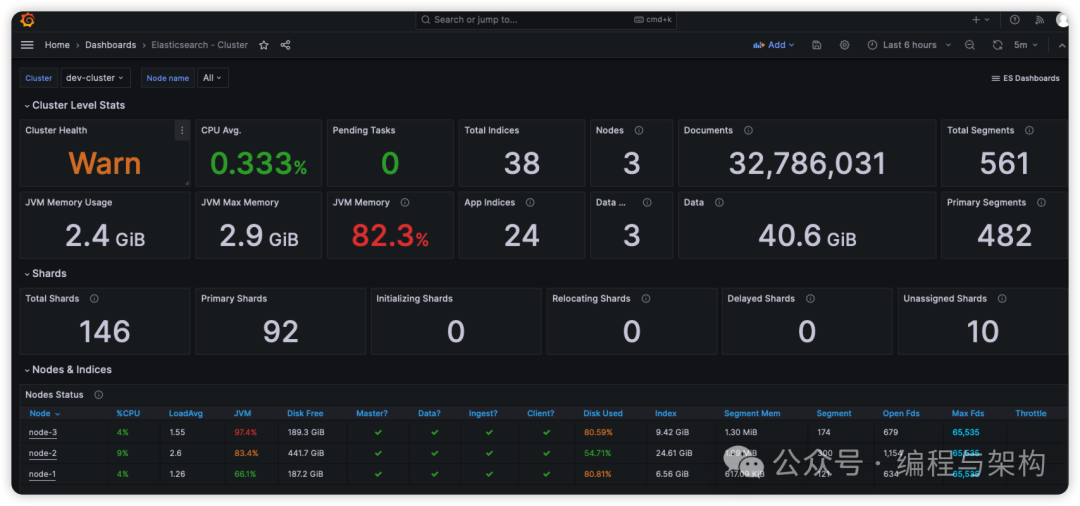The image size is (1080, 506).
Task: Open the Node name All dropdown
Action: point(212,78)
